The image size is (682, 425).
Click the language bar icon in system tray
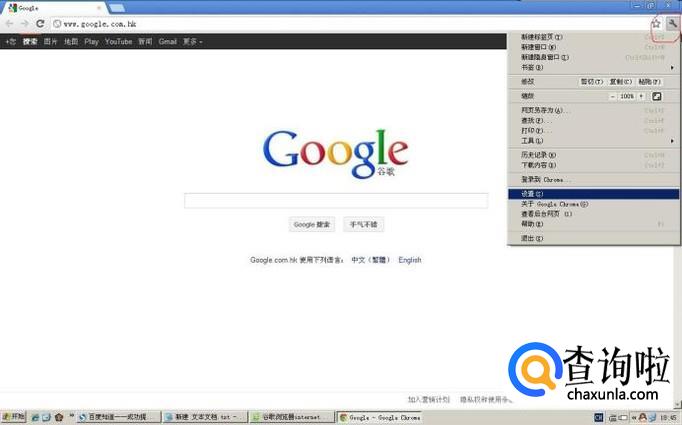tap(598, 418)
